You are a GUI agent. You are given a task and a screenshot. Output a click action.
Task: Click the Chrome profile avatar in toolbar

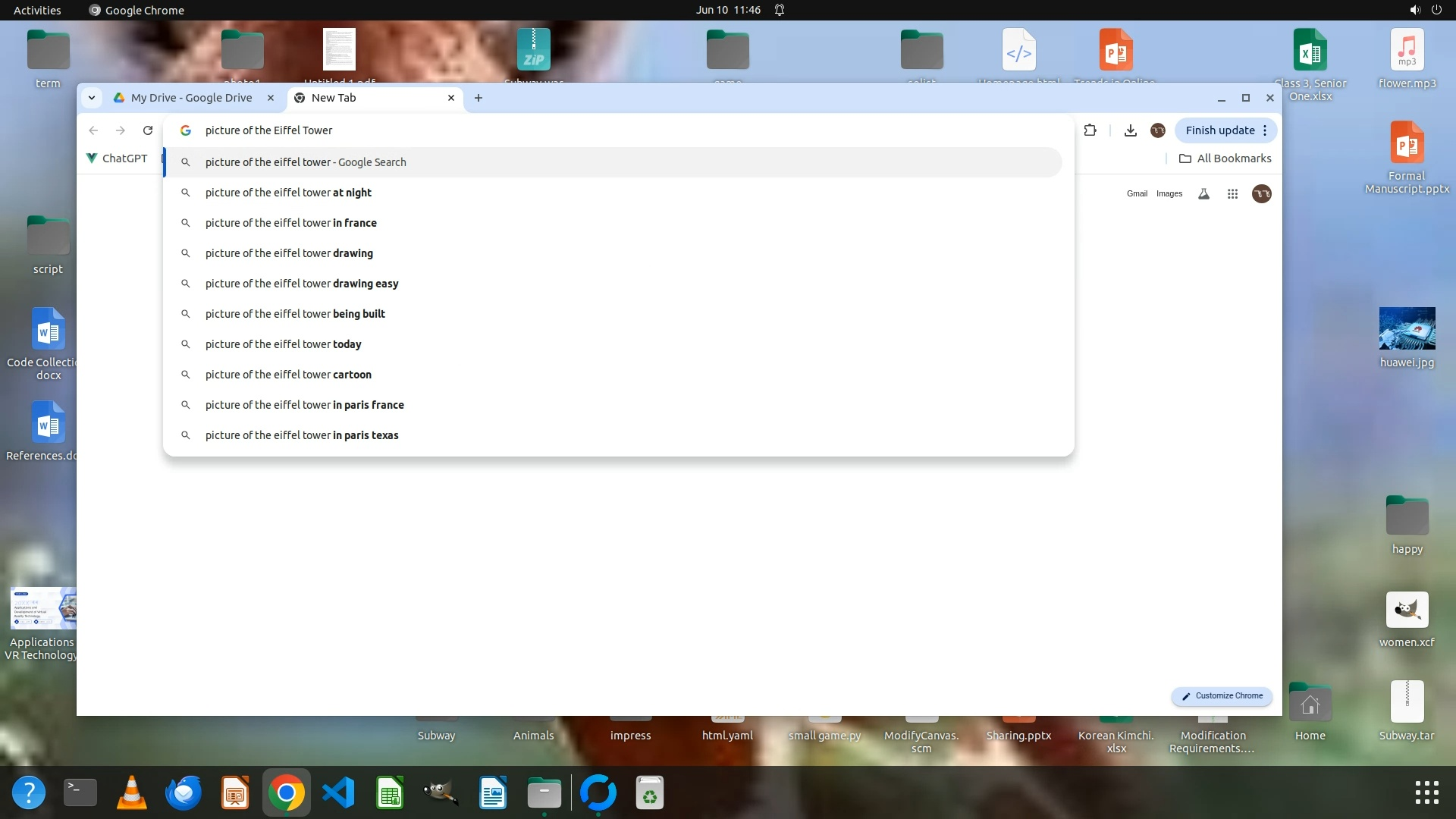(x=1157, y=130)
